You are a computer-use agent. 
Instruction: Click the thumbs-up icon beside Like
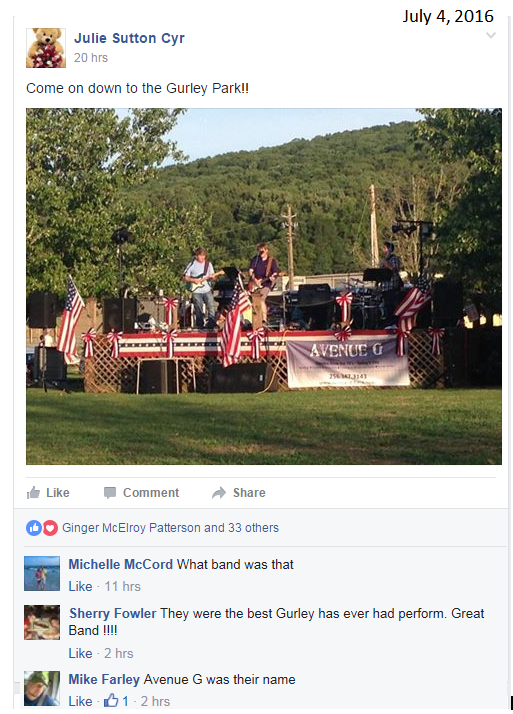[x=33, y=493]
